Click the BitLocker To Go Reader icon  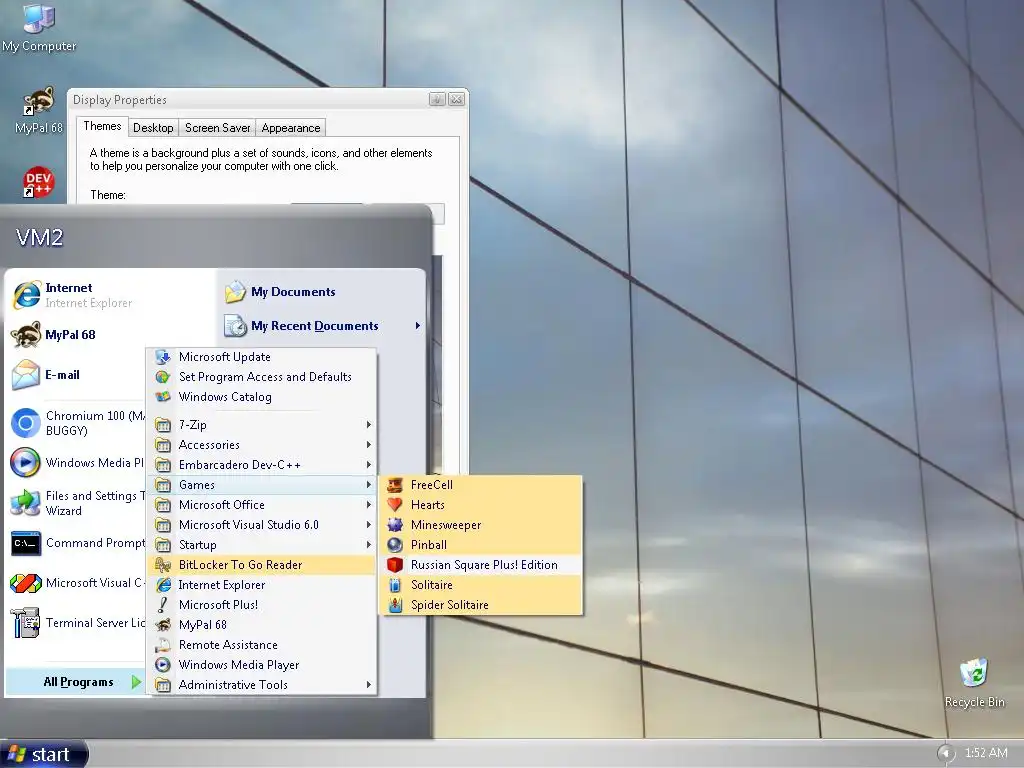click(x=163, y=565)
